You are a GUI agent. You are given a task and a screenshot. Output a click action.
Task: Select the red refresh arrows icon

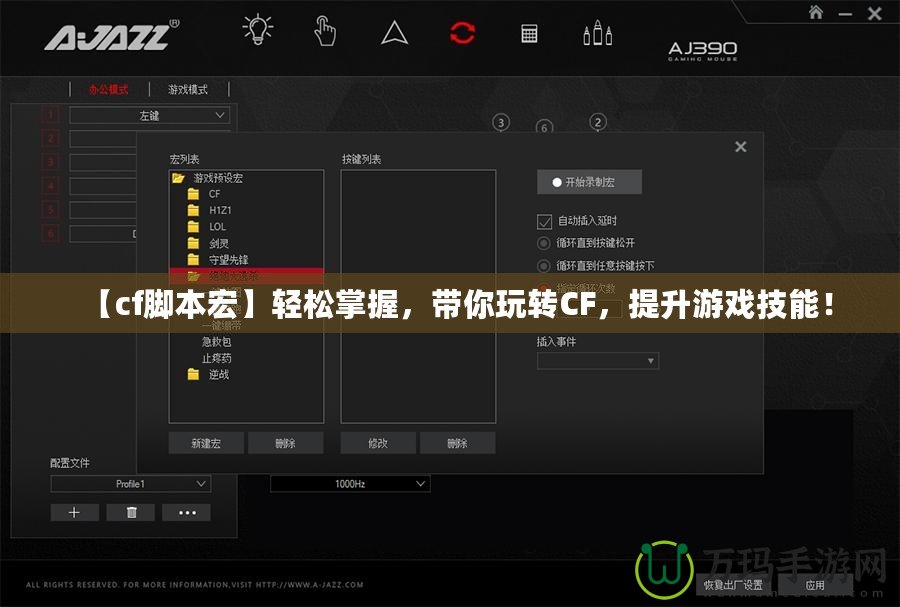tap(462, 33)
